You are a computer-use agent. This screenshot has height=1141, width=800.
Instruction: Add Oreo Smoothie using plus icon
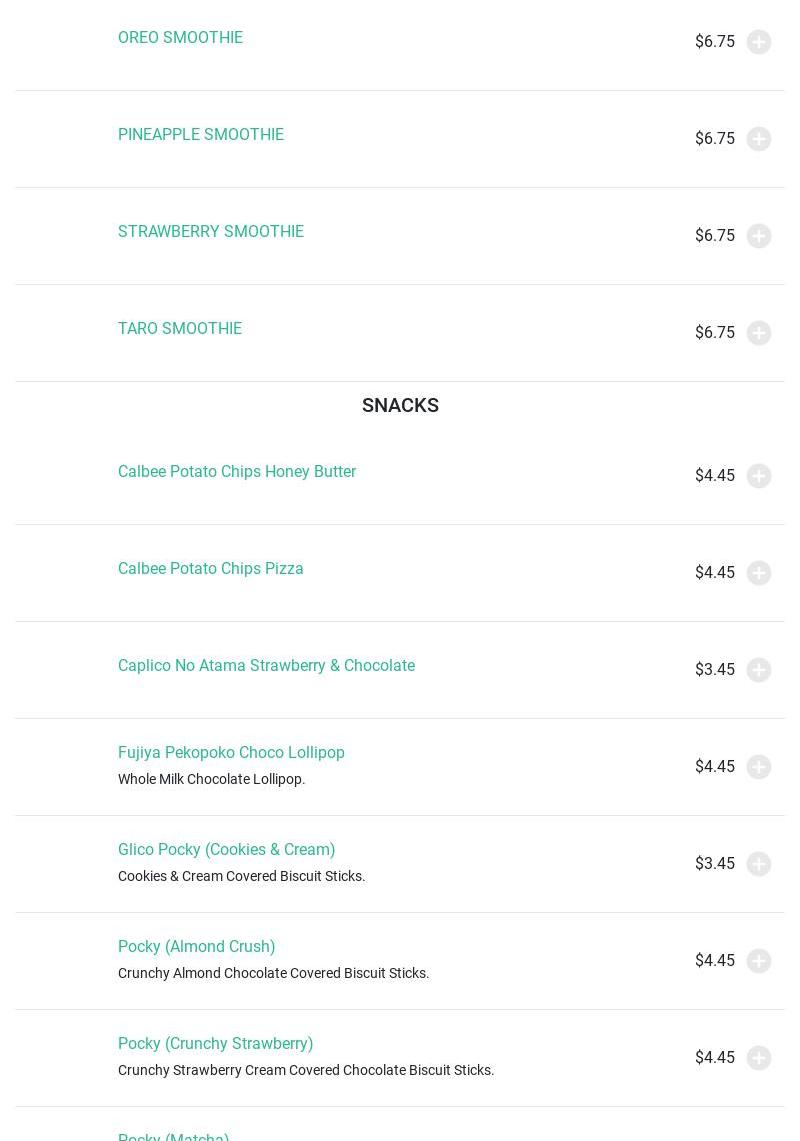point(759,42)
